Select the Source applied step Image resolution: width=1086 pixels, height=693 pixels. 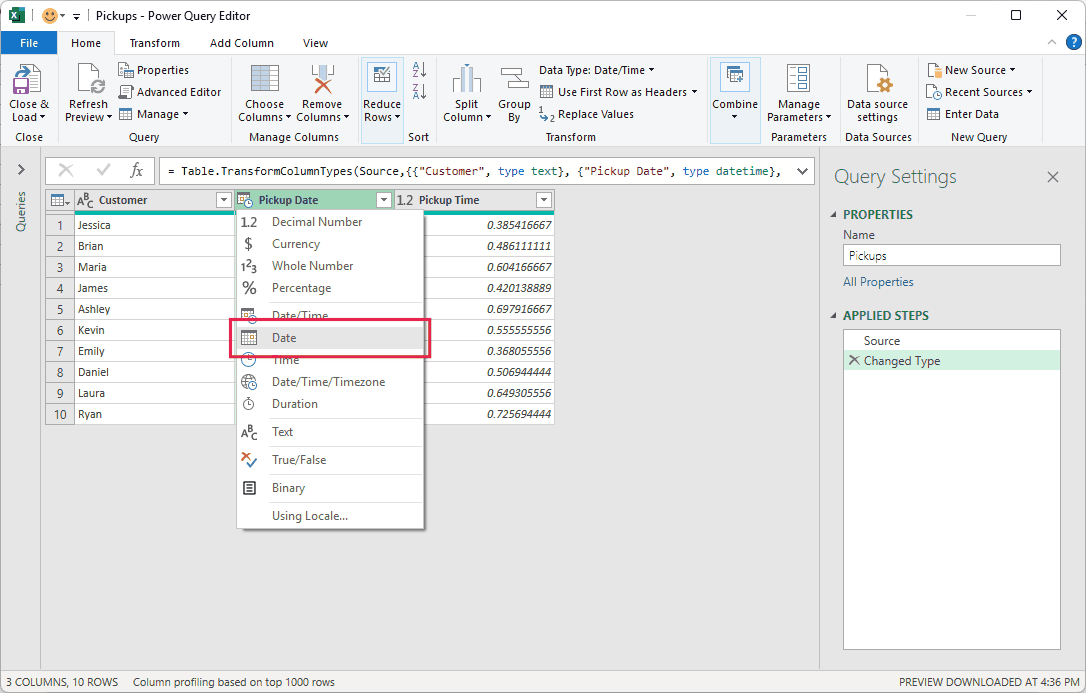952,341
